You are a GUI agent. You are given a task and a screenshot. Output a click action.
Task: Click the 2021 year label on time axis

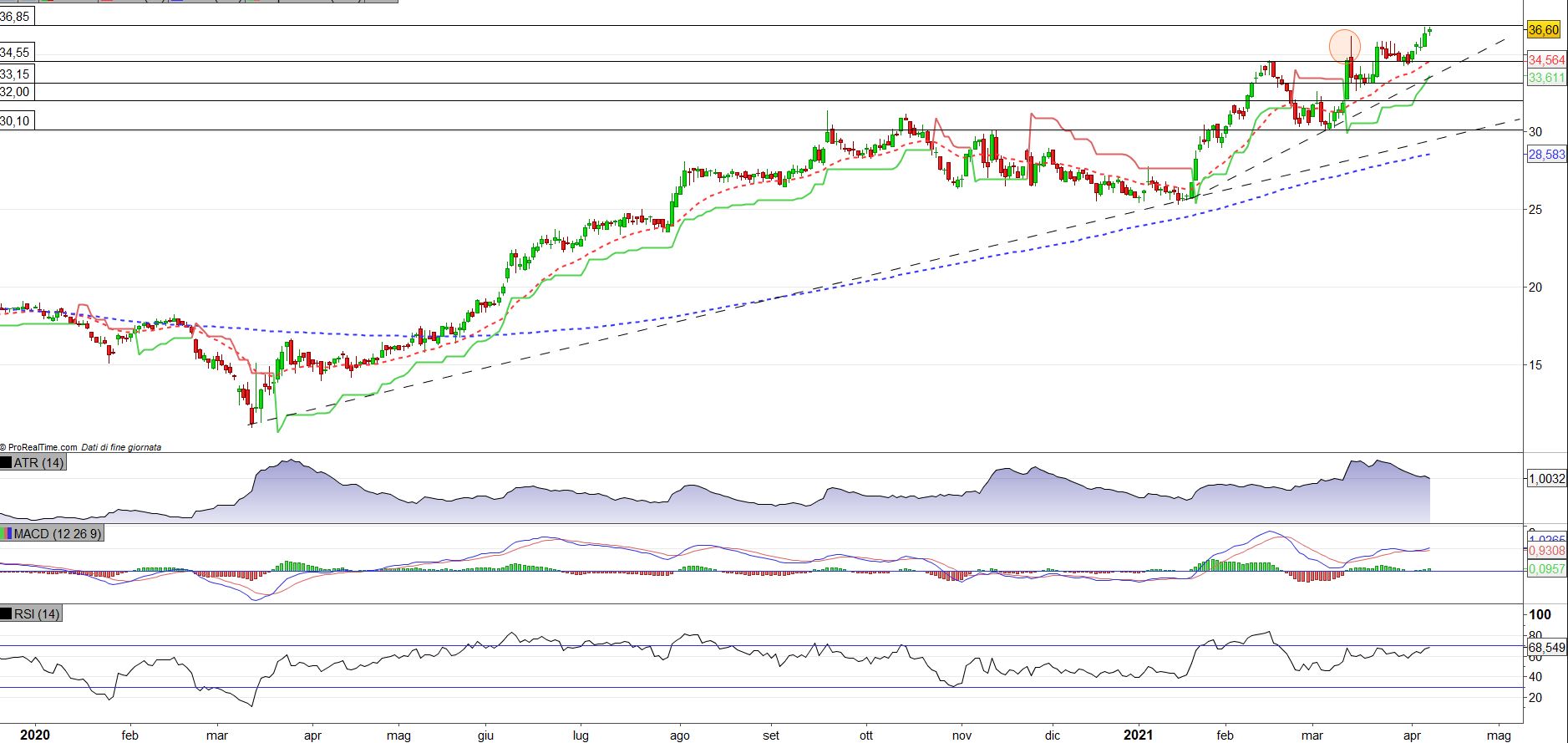pos(1137,735)
